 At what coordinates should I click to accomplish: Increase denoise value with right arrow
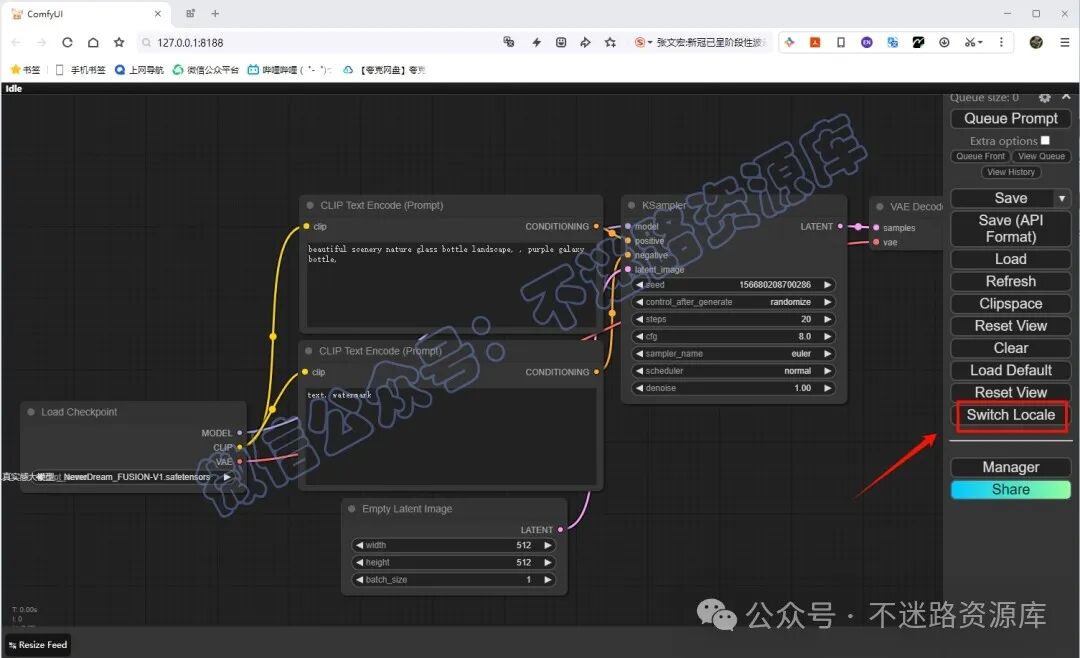[x=827, y=388]
